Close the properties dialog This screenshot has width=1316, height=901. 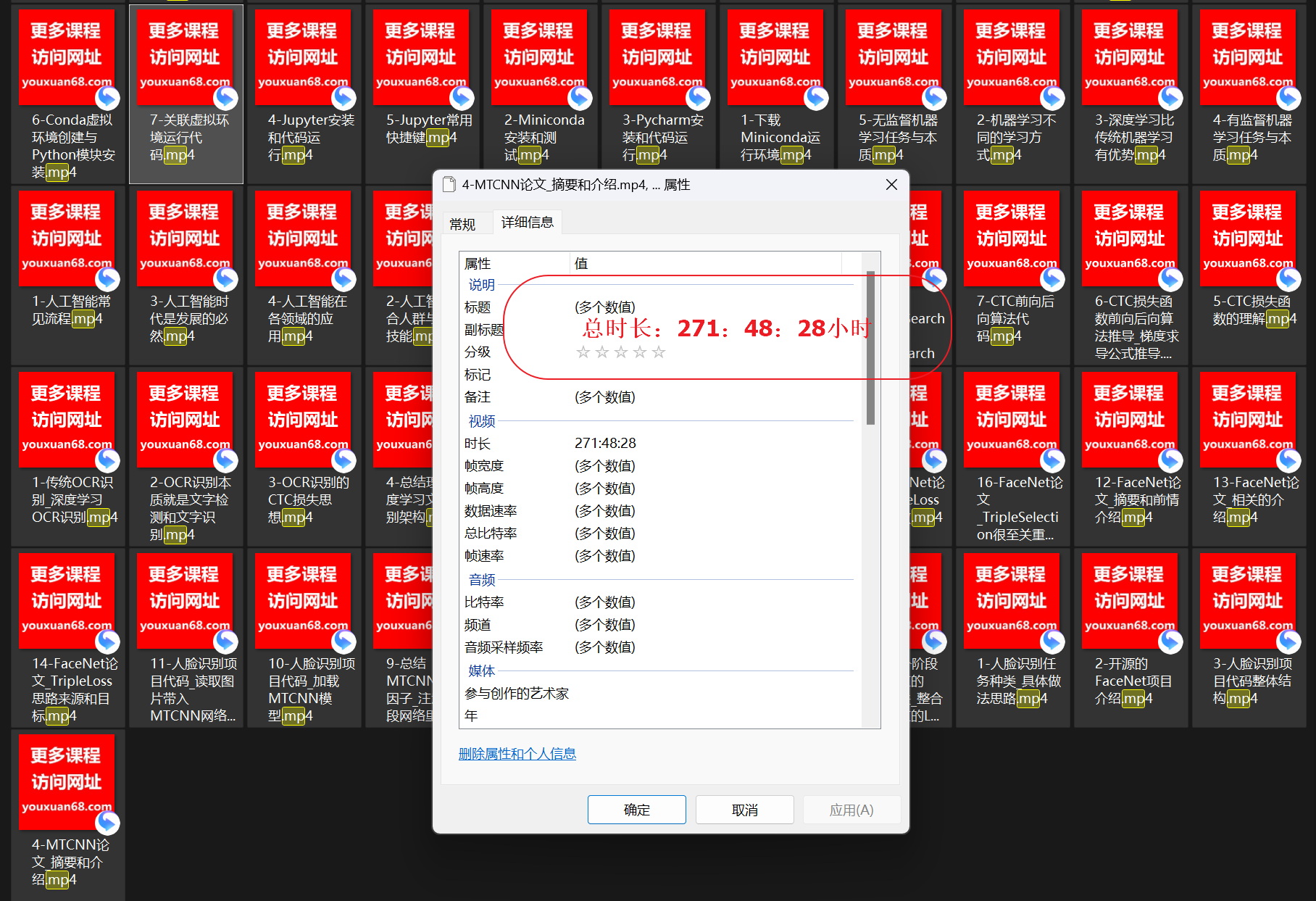(891, 185)
